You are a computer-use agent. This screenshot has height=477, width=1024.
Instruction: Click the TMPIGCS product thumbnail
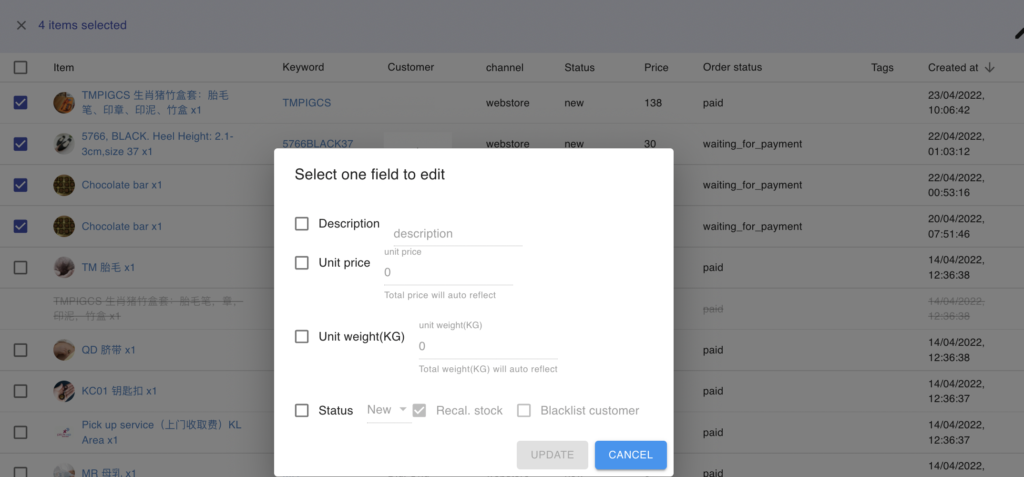pyautogui.click(x=64, y=102)
